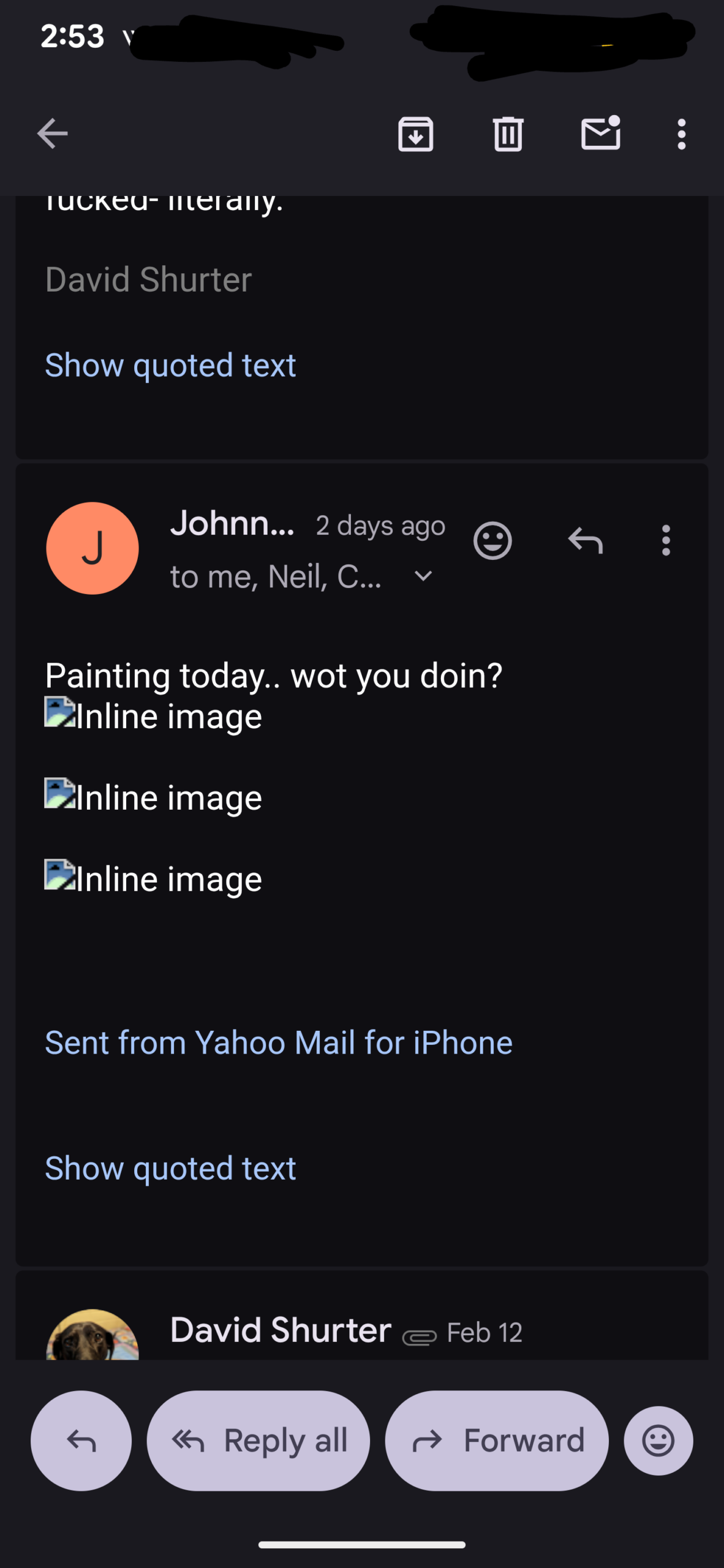Tap the Reply all button
This screenshot has height=1568, width=724.
(258, 1441)
